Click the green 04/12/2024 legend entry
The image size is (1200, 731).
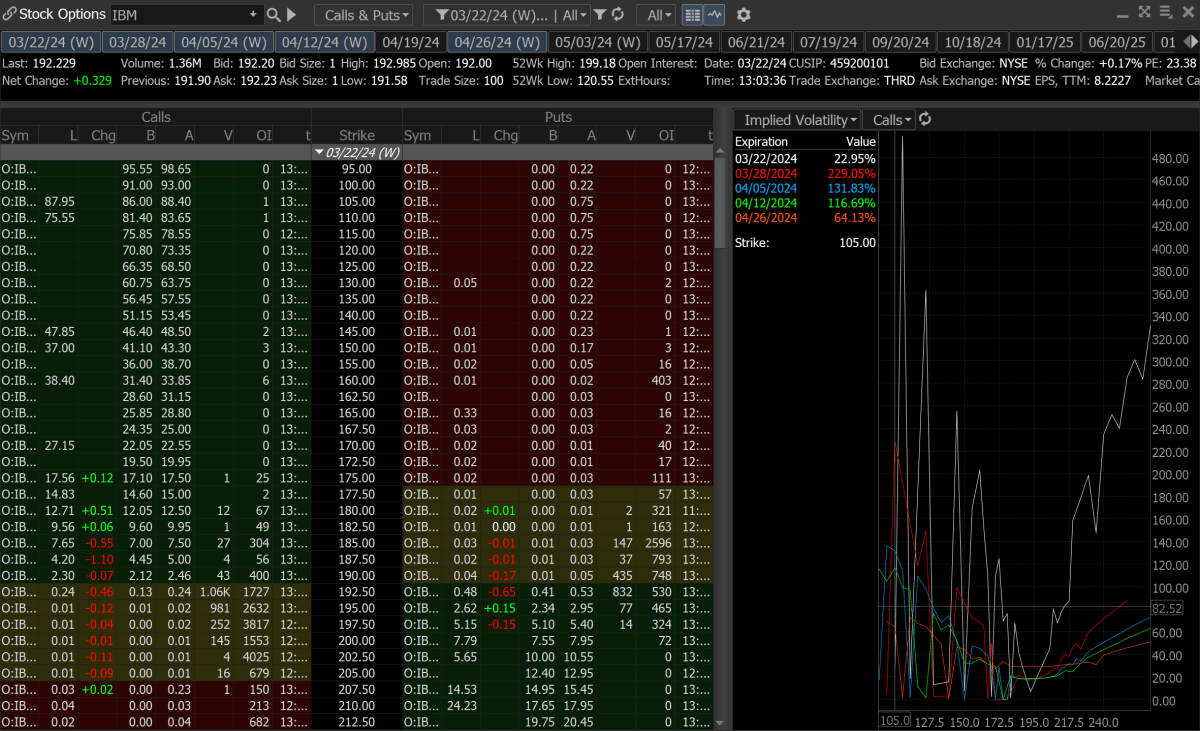click(x=766, y=203)
